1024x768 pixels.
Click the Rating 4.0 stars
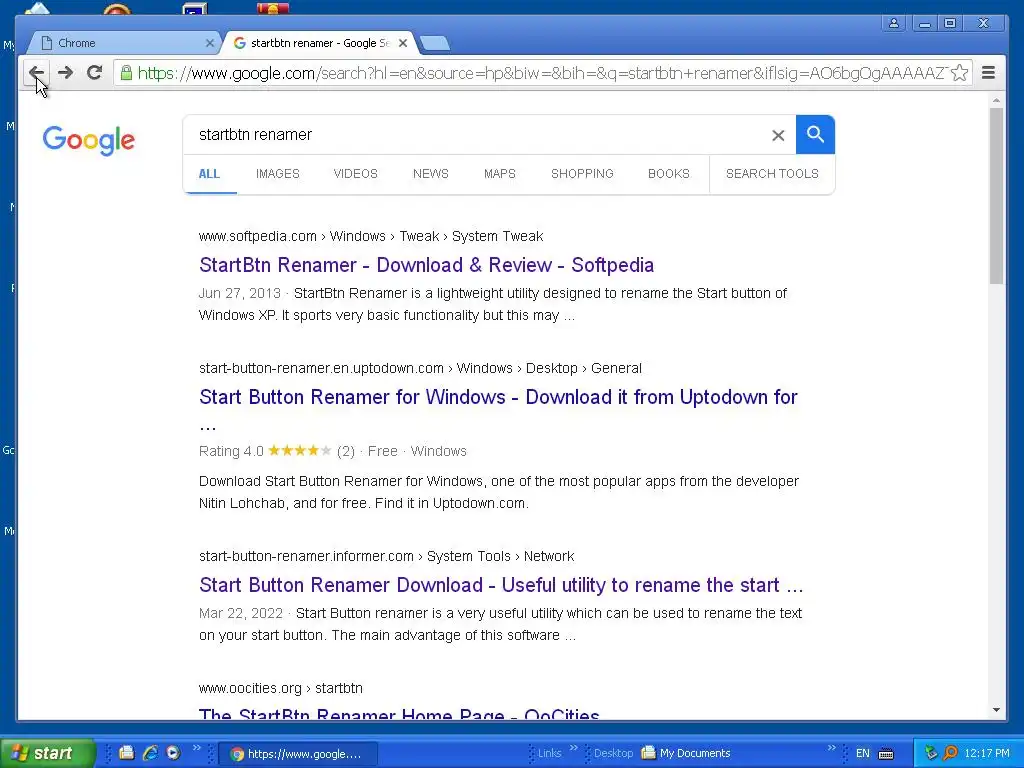tap(299, 451)
